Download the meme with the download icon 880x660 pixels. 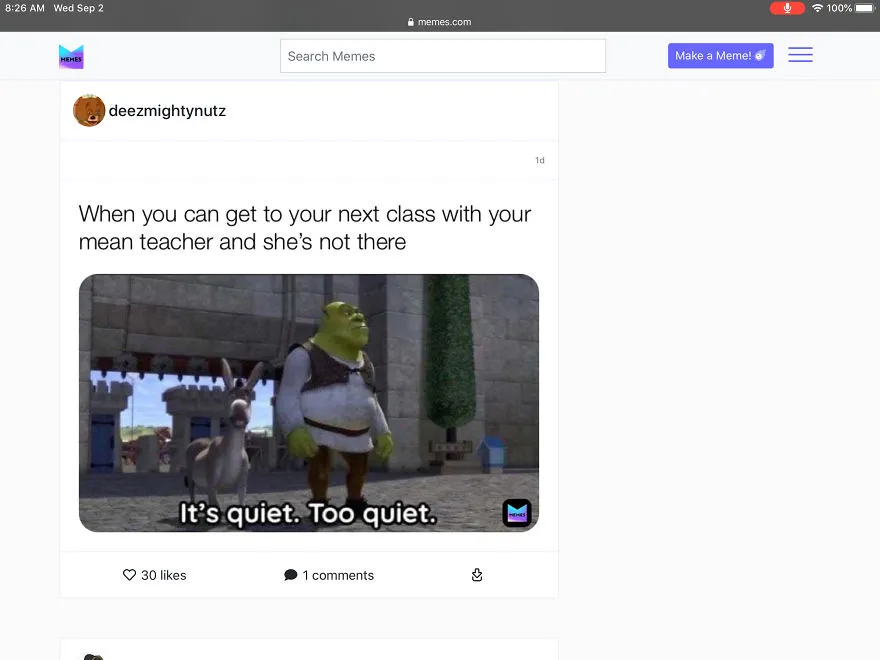pyautogui.click(x=477, y=575)
